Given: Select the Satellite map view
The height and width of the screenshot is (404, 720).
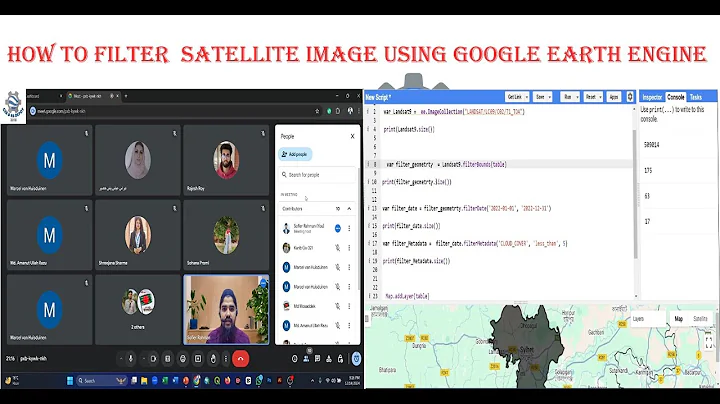Looking at the screenshot, I should pyautogui.click(x=700, y=319).
